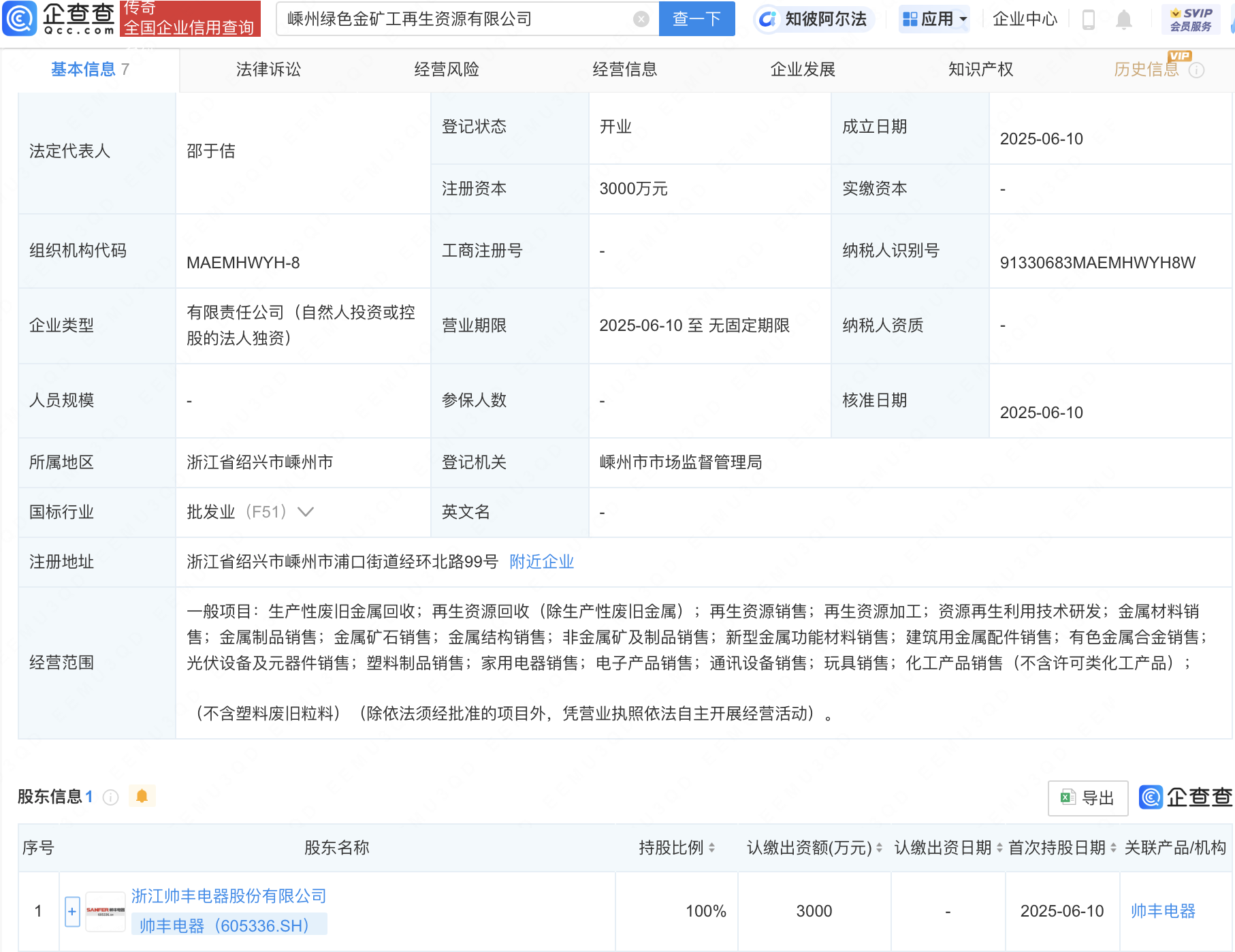Screen dimensions: 1235x952
Task: Select the 嵊州市市场监督管理局 registration authority
Action: [x=680, y=462]
